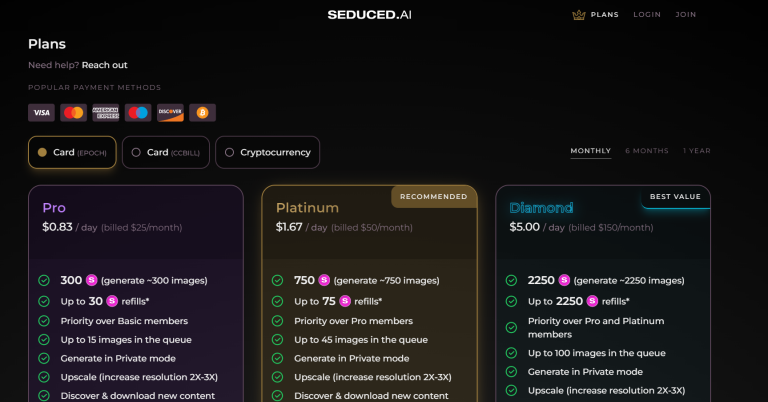768x402 pixels.
Task: Choose Cryptocurrency as payment method
Action: point(267,153)
